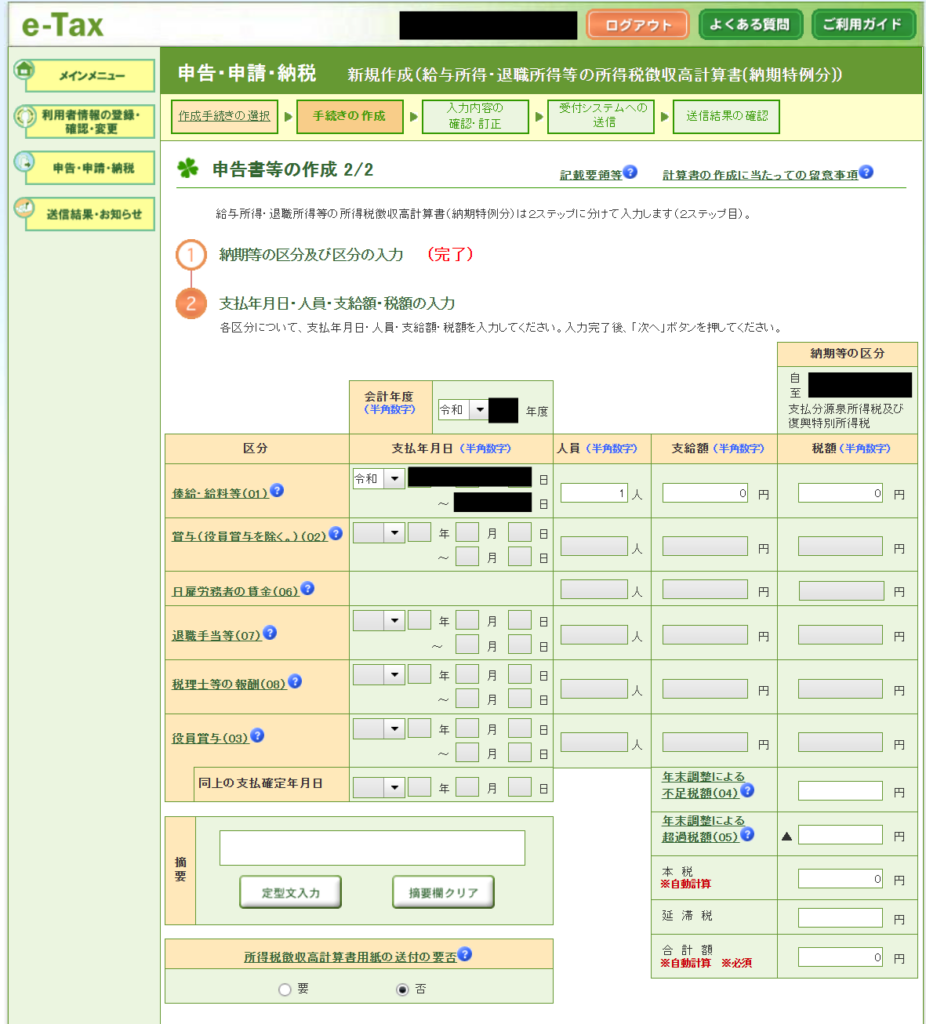Viewport: 926px width, 1024px height.
Task: Select 受付システムへの送信 step
Action: pos(601,116)
